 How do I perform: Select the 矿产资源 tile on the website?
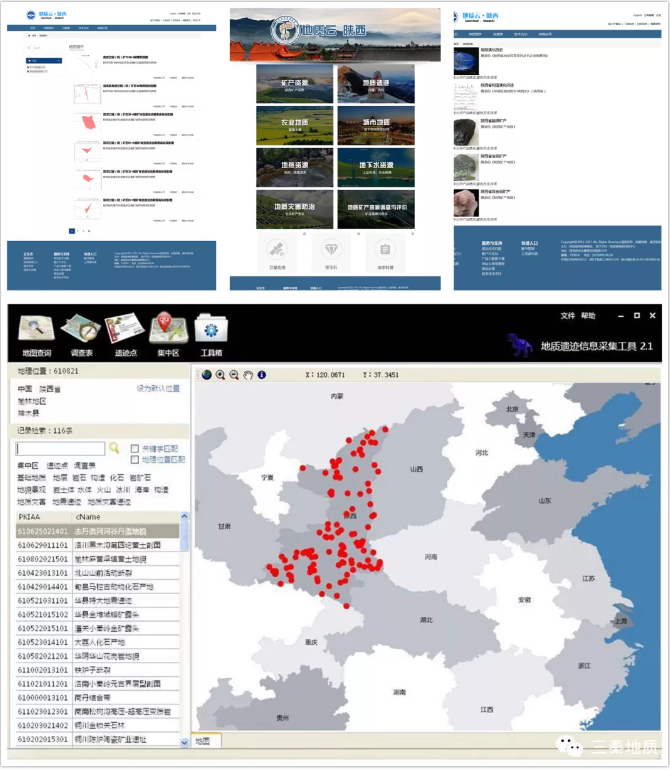point(294,85)
